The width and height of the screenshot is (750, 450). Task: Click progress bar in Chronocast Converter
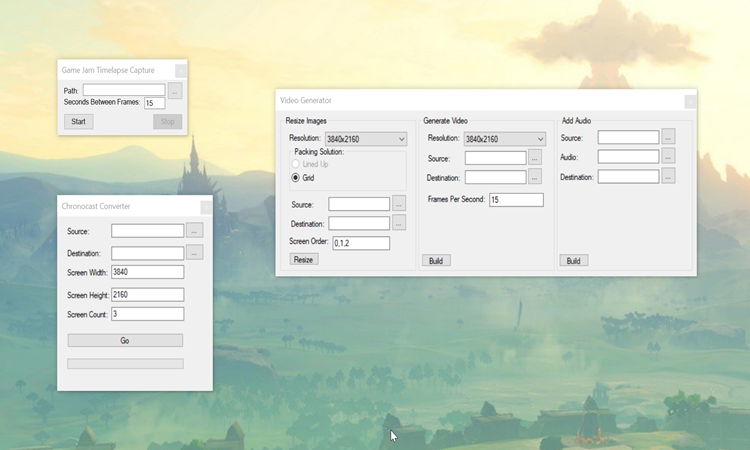(x=125, y=364)
